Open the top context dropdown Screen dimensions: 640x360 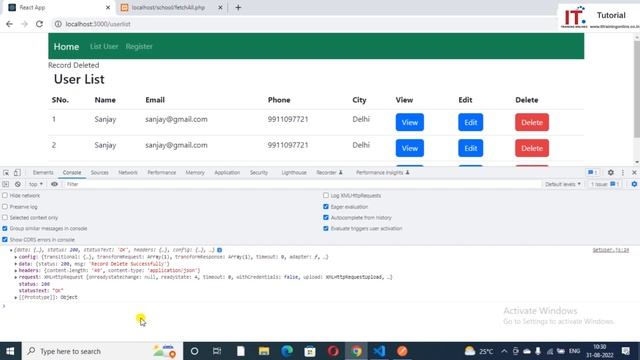click(36, 184)
